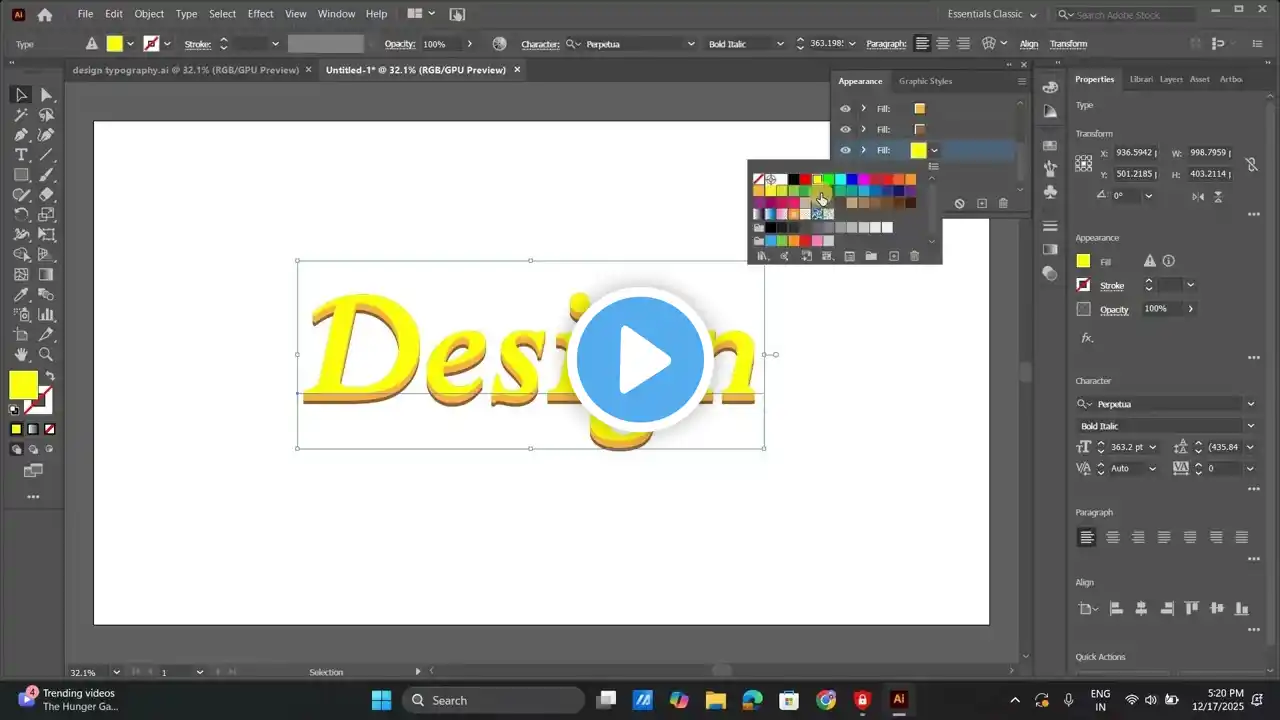1280x720 pixels.
Task: Open the Object menu
Action: 149,14
